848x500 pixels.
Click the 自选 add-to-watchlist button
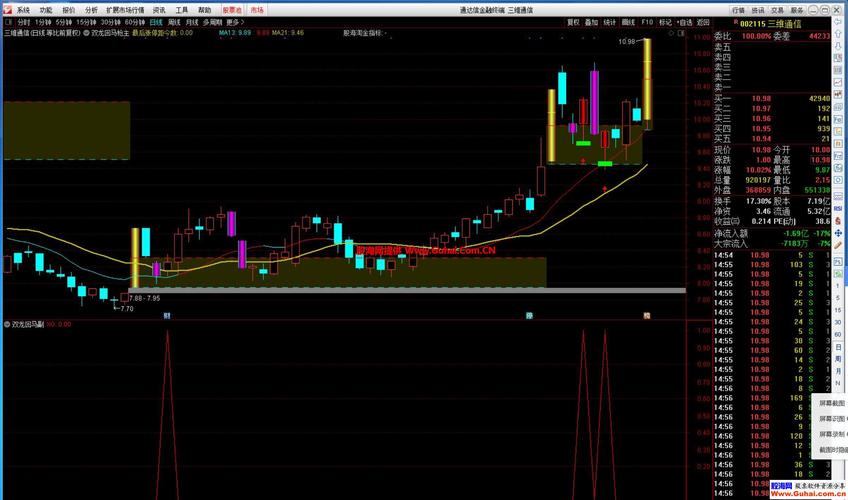point(684,22)
